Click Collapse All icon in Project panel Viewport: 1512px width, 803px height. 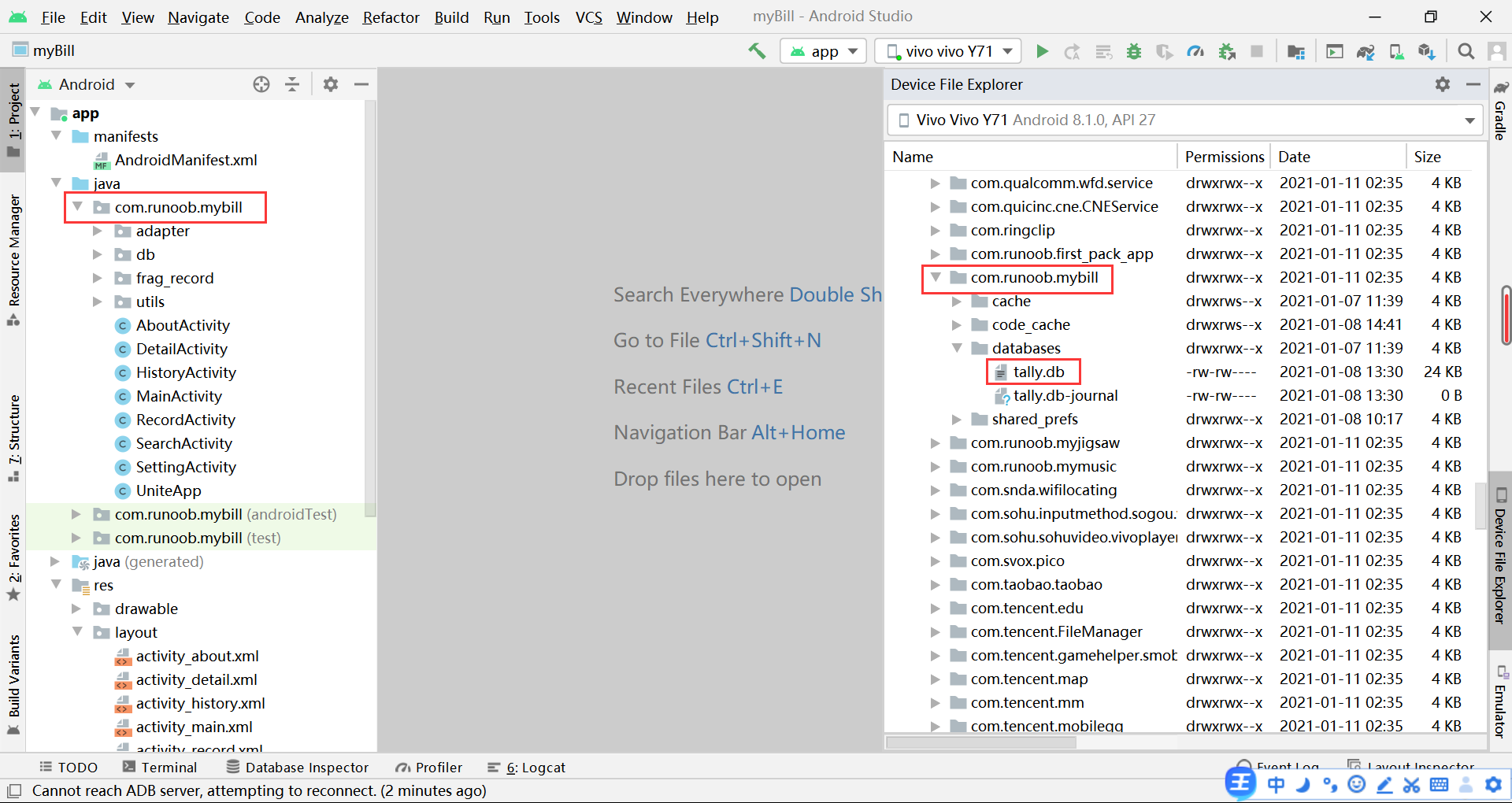(x=292, y=84)
